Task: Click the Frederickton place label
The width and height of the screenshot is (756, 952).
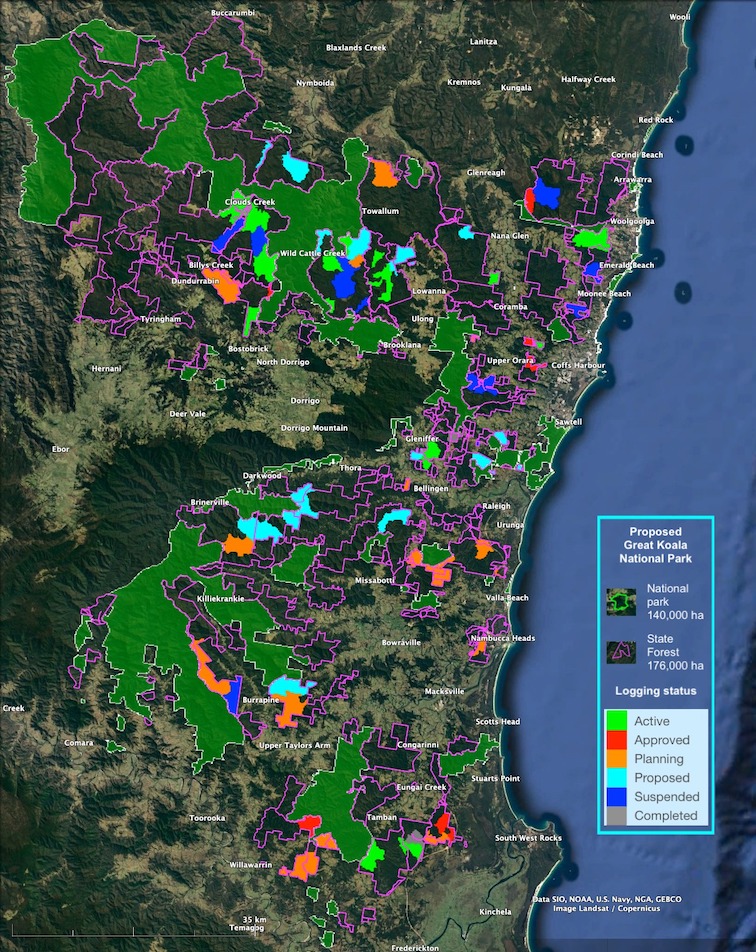Action: [415, 948]
